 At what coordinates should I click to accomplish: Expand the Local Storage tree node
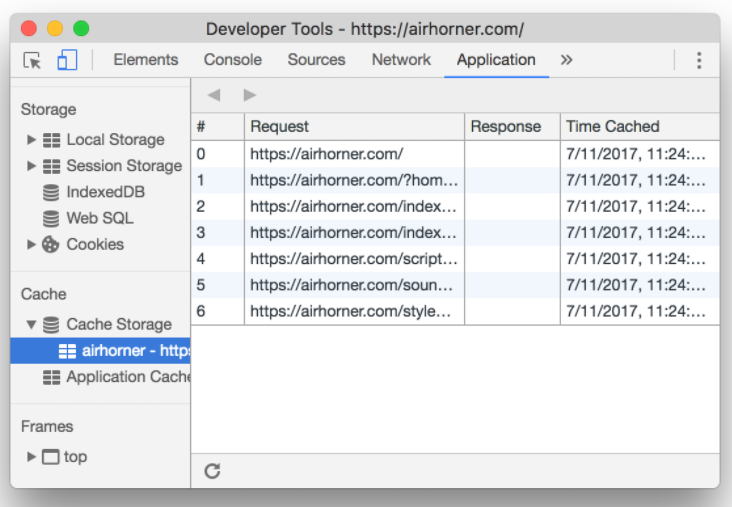pos(31,140)
